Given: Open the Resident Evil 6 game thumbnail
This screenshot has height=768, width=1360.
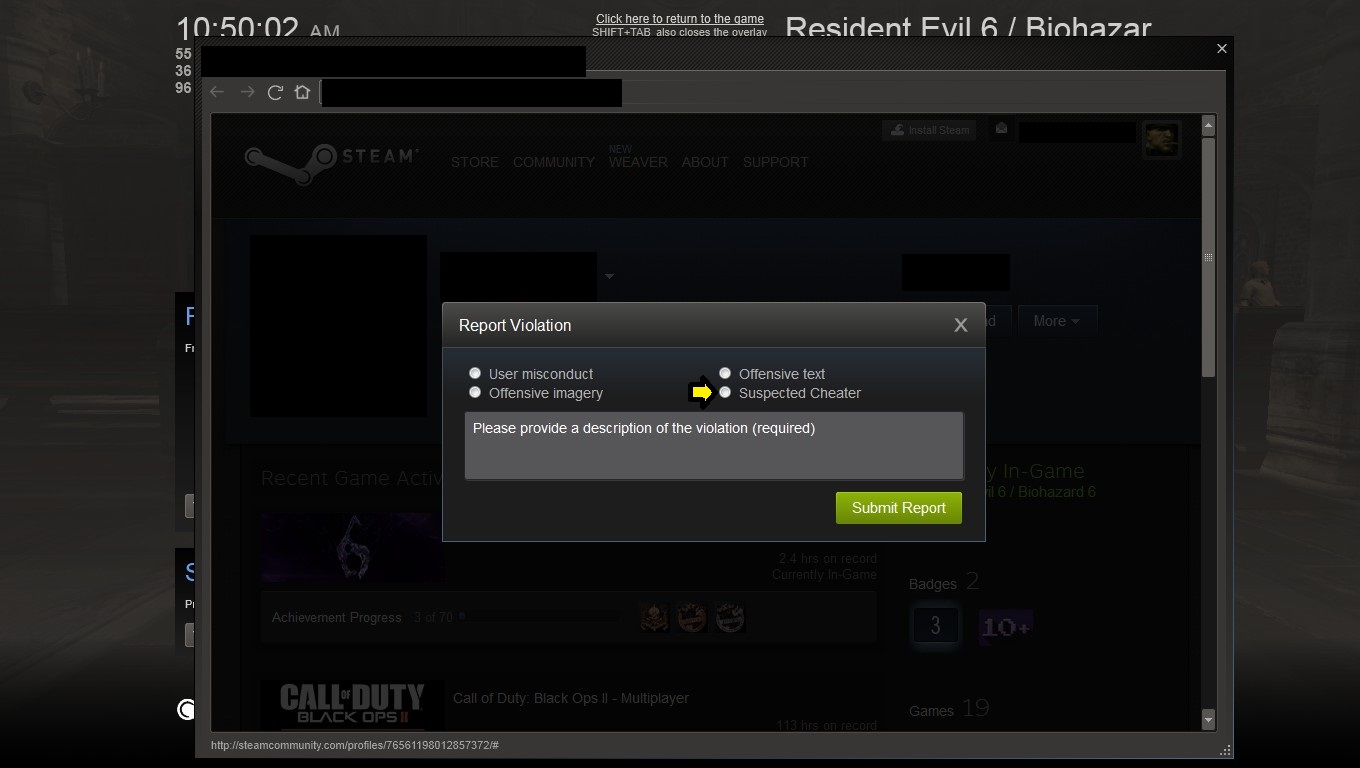Looking at the screenshot, I should pos(352,548).
